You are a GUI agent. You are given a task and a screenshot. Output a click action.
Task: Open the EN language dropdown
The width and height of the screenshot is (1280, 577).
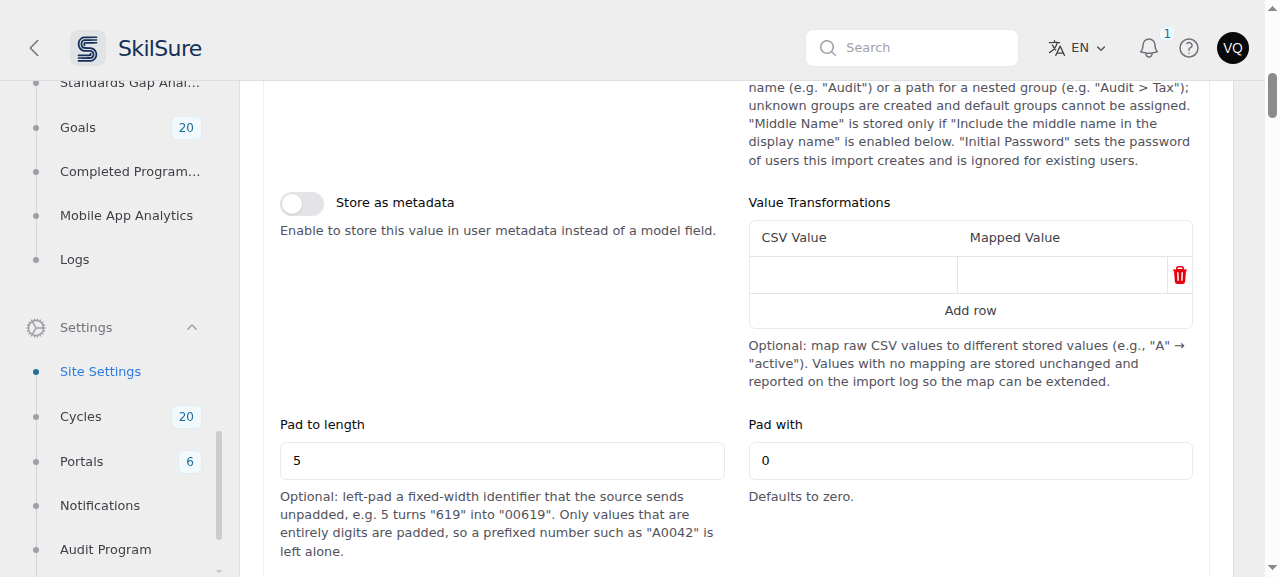1077,48
